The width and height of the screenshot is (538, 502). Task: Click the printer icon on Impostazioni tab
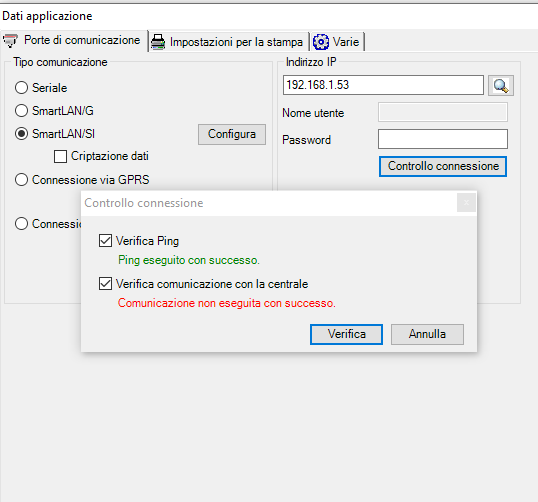[158, 42]
